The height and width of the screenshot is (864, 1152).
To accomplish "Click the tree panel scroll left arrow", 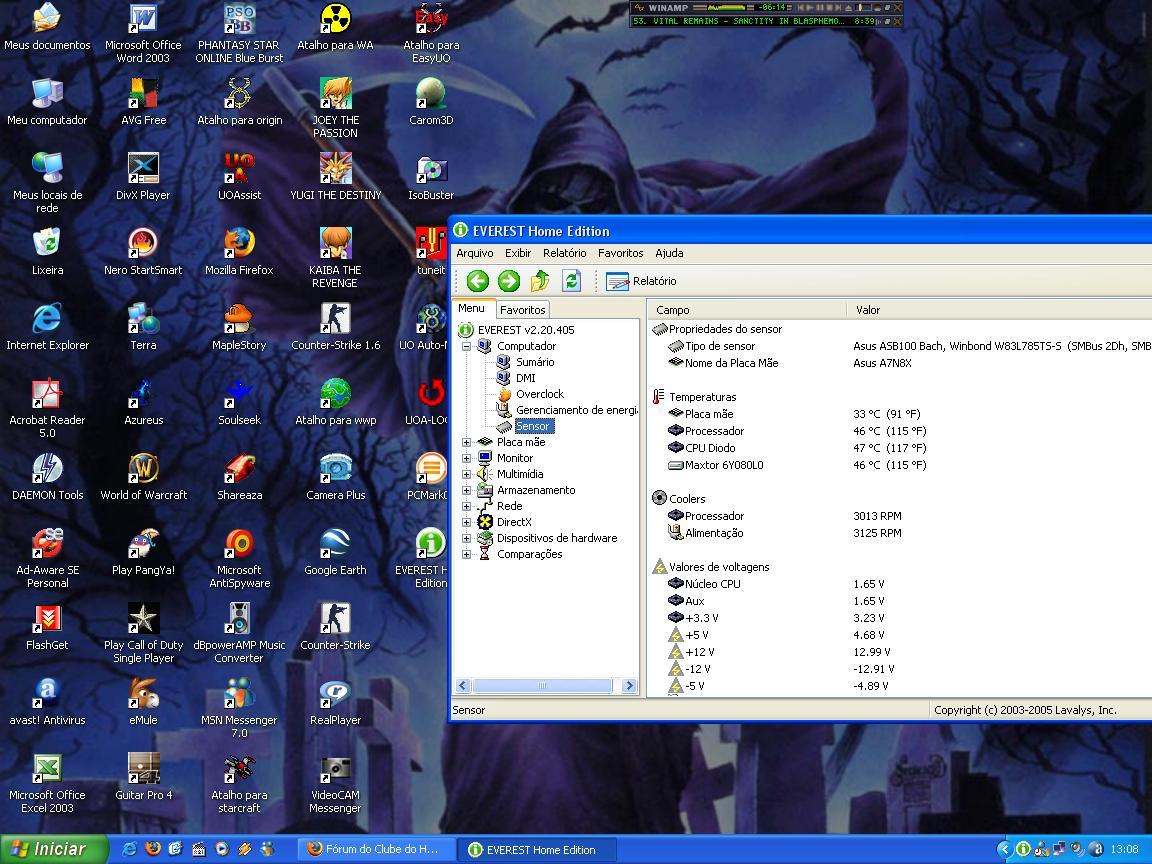I will tap(463, 685).
